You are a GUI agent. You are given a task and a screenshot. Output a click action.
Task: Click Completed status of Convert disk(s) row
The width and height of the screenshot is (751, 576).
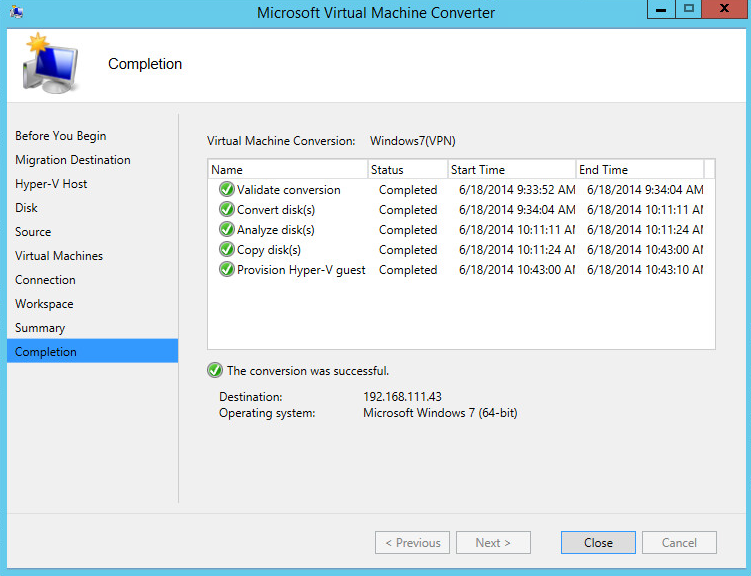tap(408, 210)
